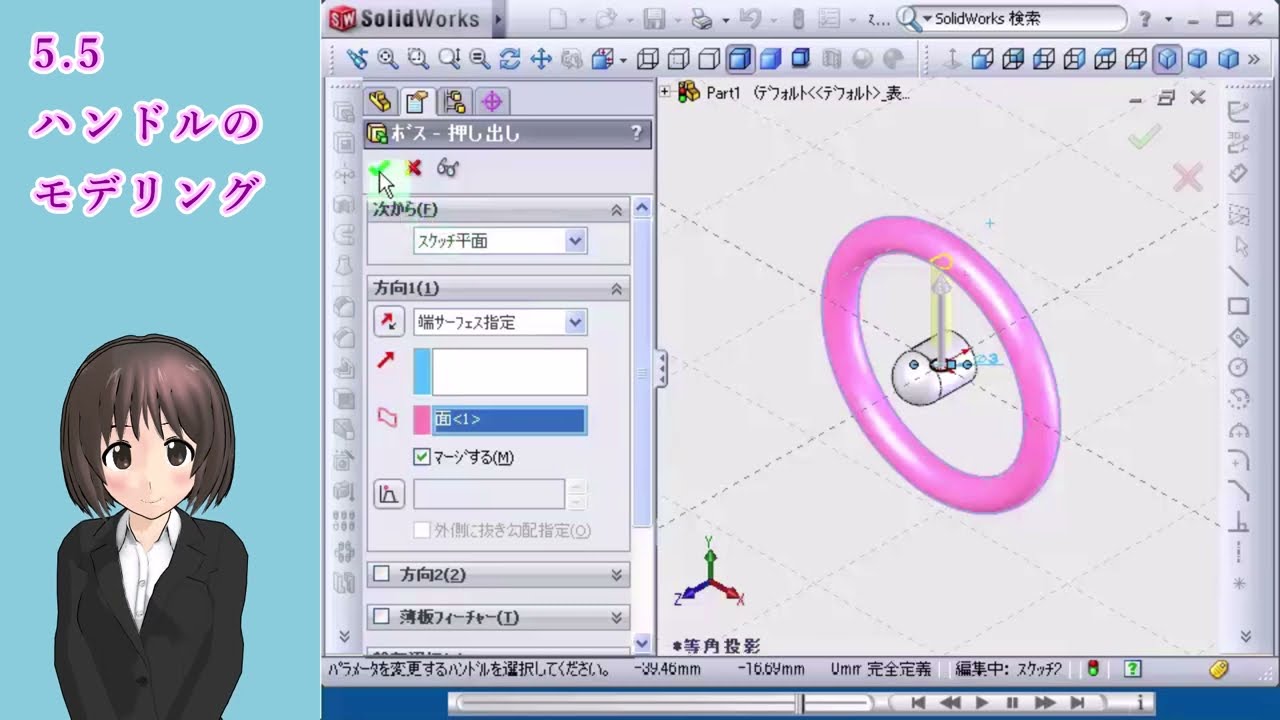Open the view orientation dropdown arrow

point(624,60)
